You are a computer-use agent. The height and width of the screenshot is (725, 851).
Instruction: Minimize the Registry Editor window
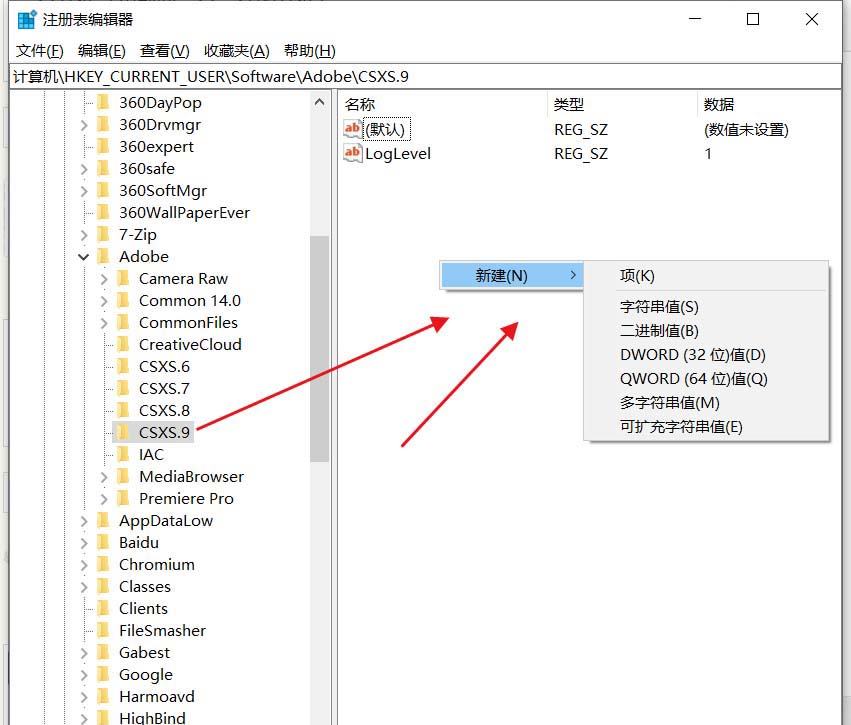click(x=695, y=20)
